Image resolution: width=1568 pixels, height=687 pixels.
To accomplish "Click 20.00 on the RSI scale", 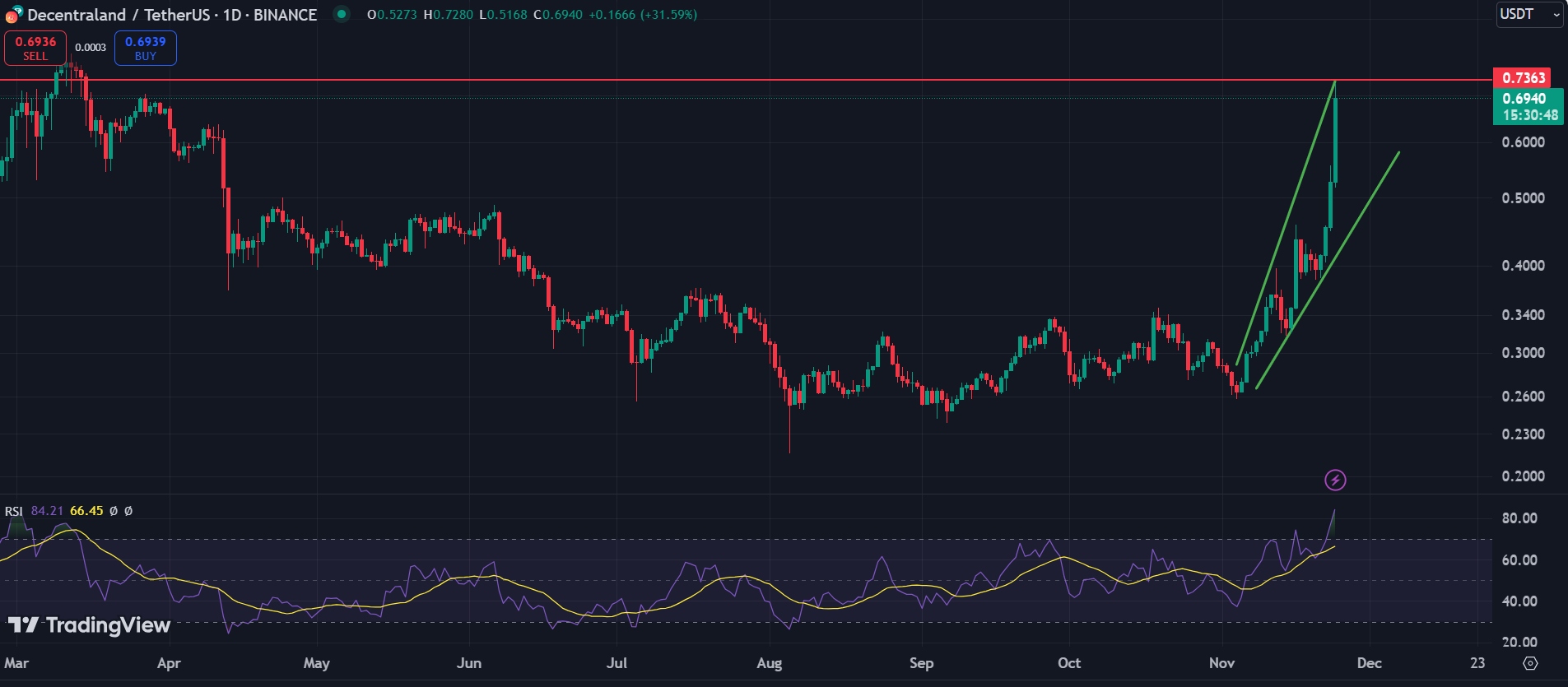I will 1519,643.
